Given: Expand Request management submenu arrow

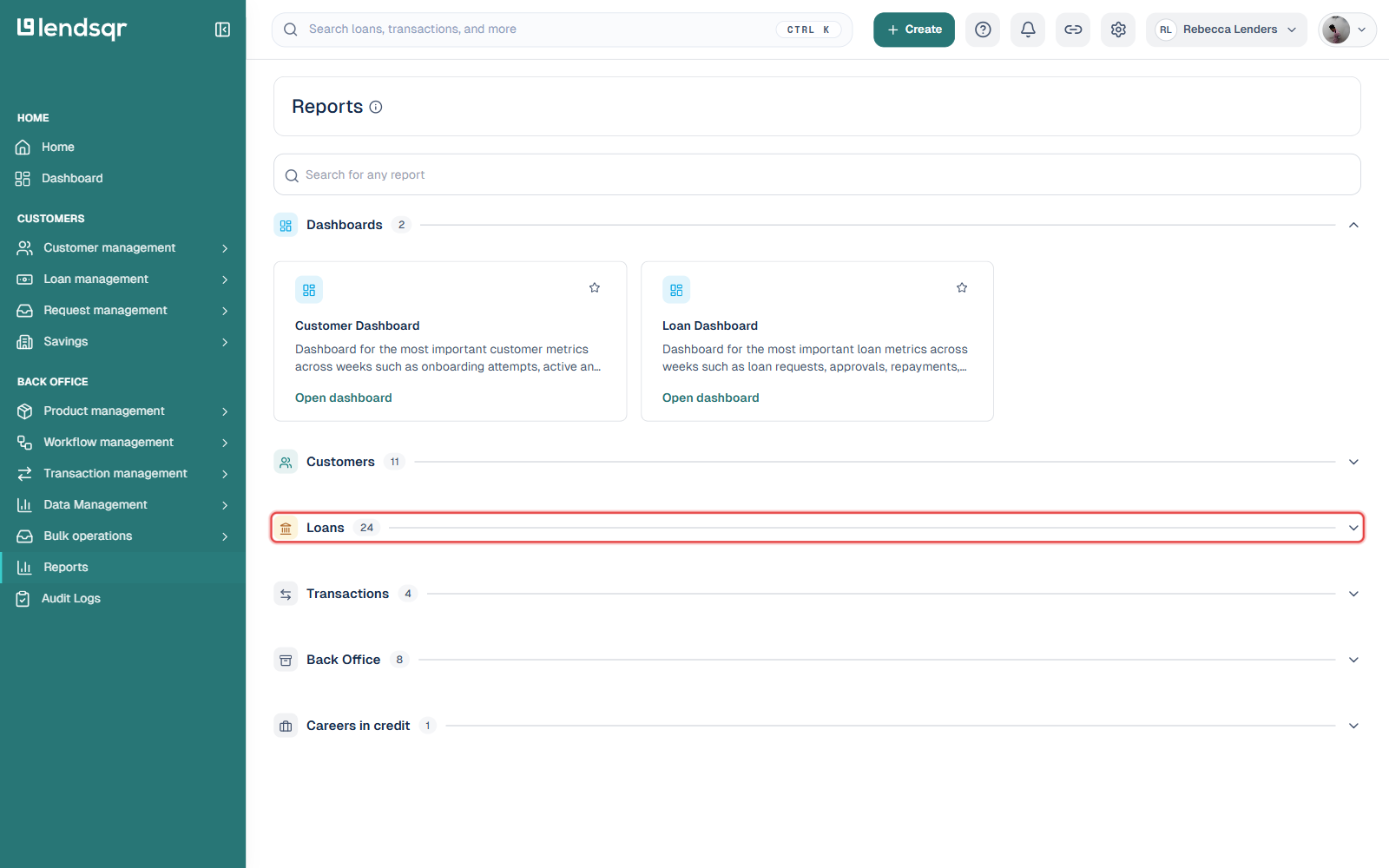Looking at the screenshot, I should point(225,311).
